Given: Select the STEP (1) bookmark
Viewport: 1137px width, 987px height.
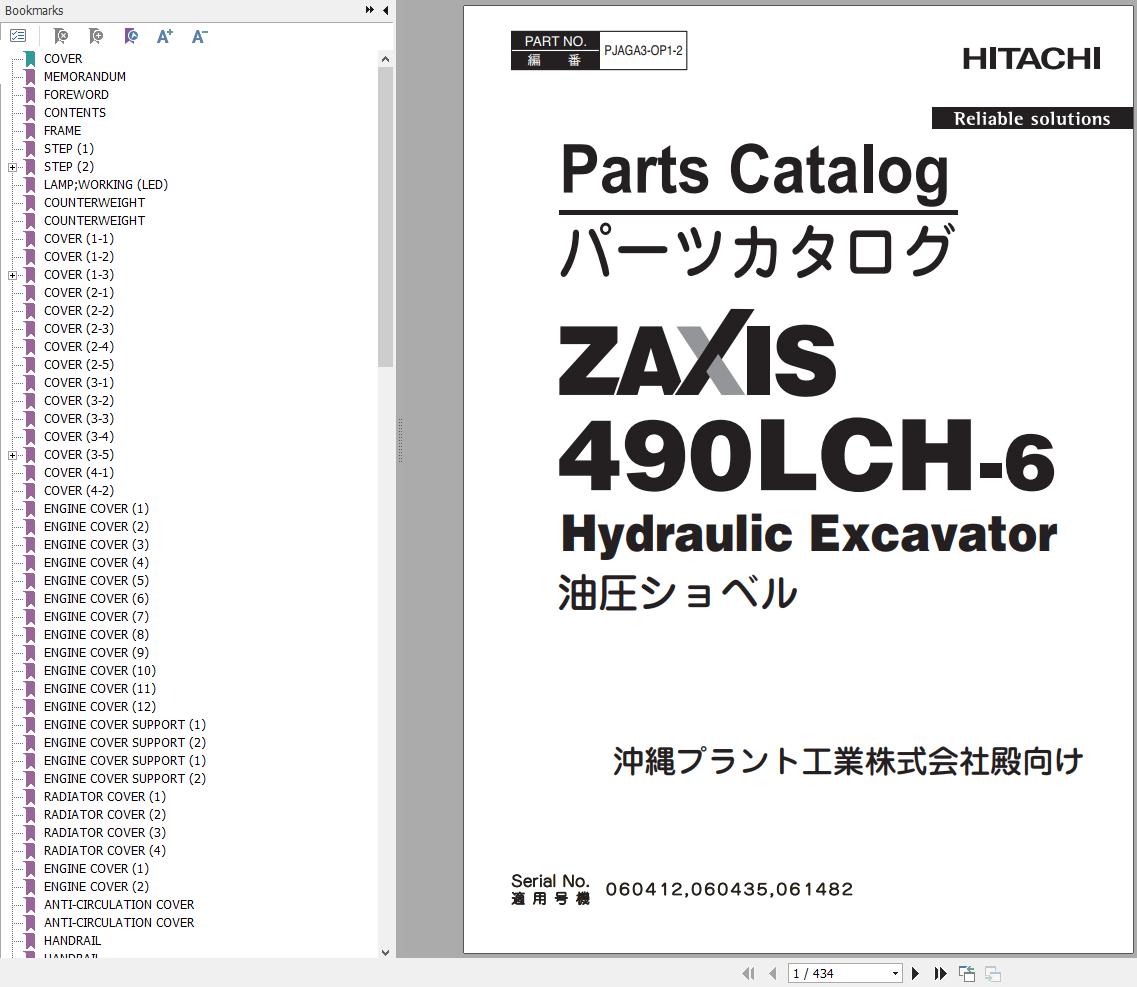Looking at the screenshot, I should (69, 149).
